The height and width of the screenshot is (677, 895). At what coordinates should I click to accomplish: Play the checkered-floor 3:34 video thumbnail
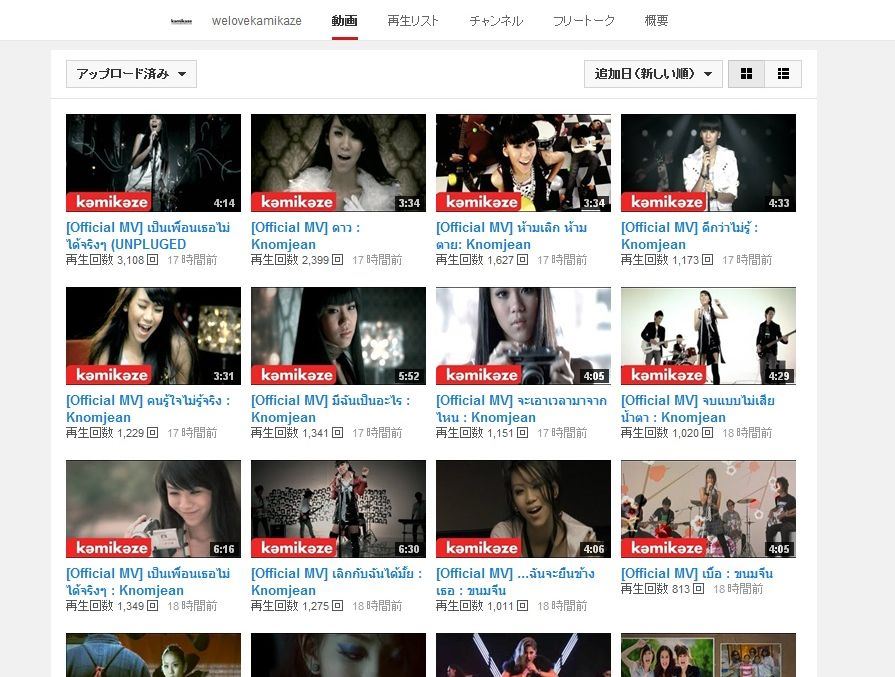[523, 163]
